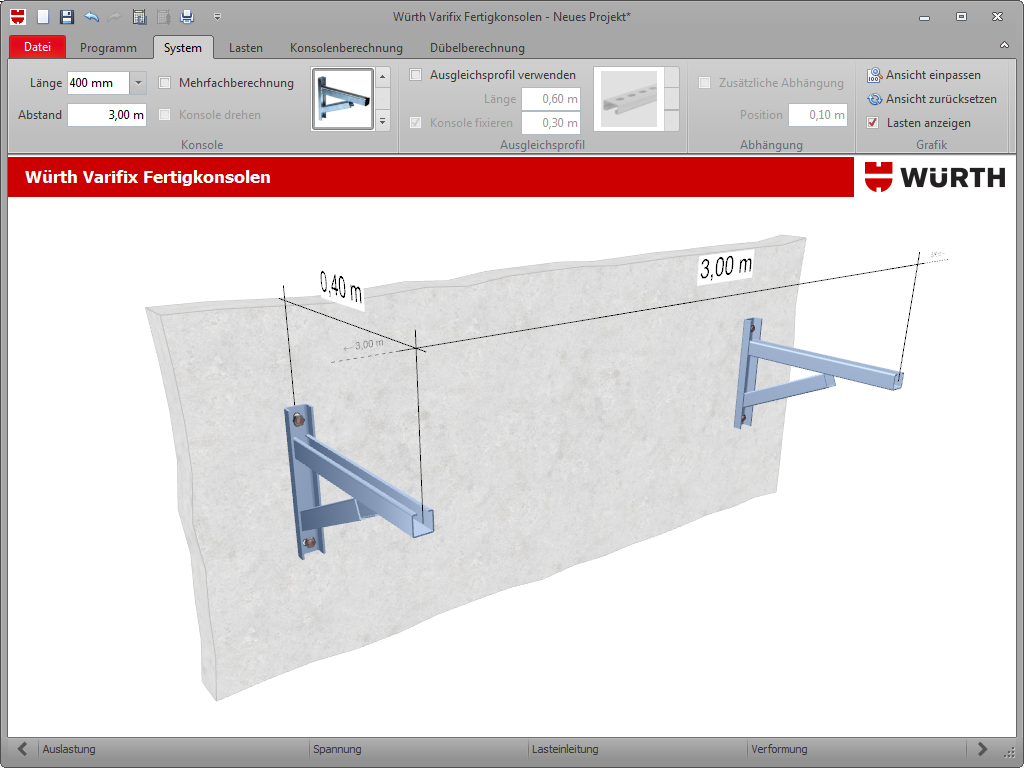
Task: Click the Ausgleichsprofil Länge 0,60 m field
Action: click(x=551, y=99)
